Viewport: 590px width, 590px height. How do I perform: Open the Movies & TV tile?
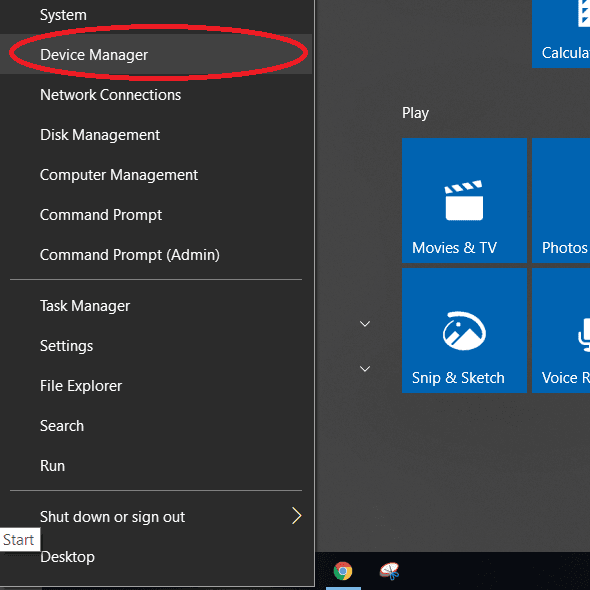pos(464,200)
